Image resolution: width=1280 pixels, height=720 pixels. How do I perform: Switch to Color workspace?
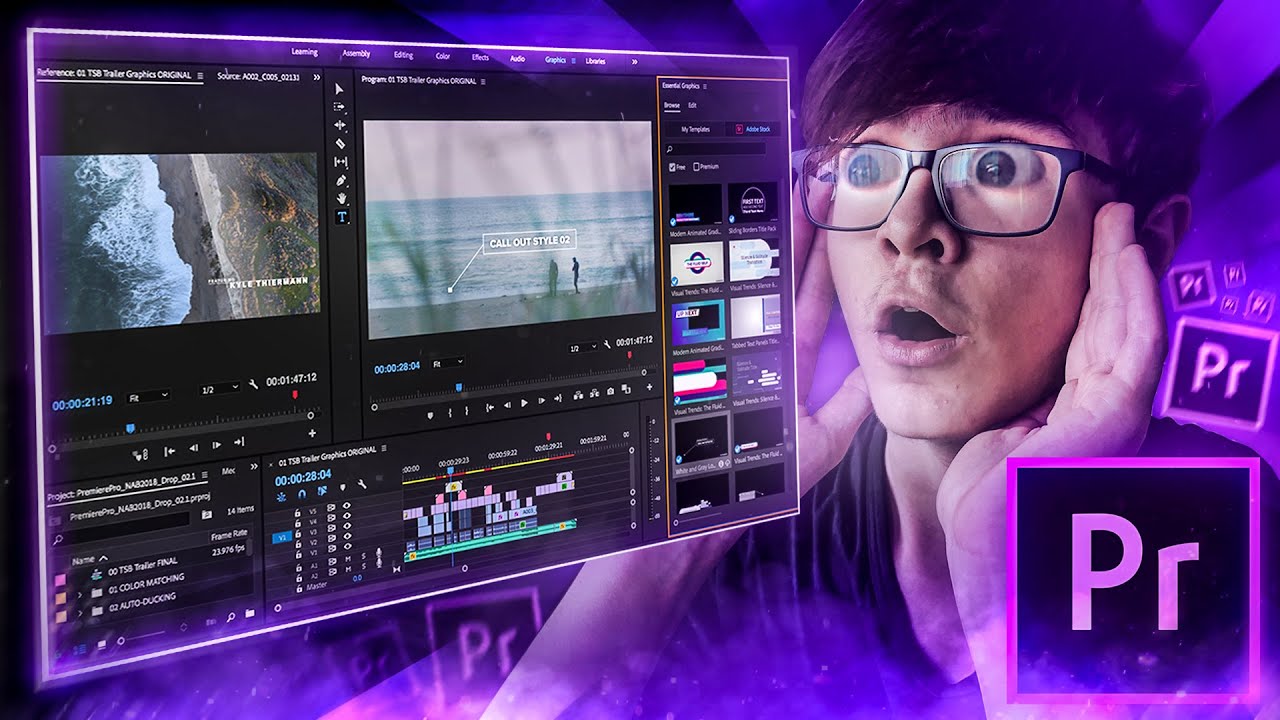(x=443, y=56)
